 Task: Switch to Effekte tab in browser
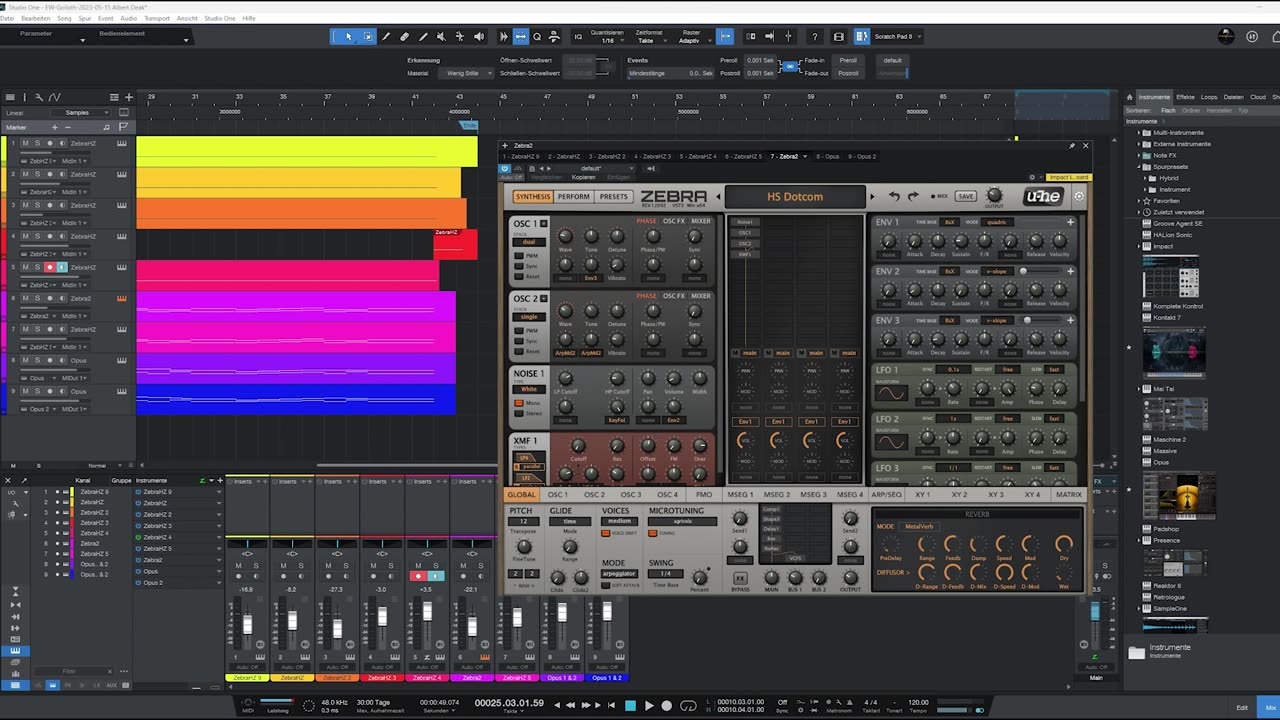(1185, 97)
